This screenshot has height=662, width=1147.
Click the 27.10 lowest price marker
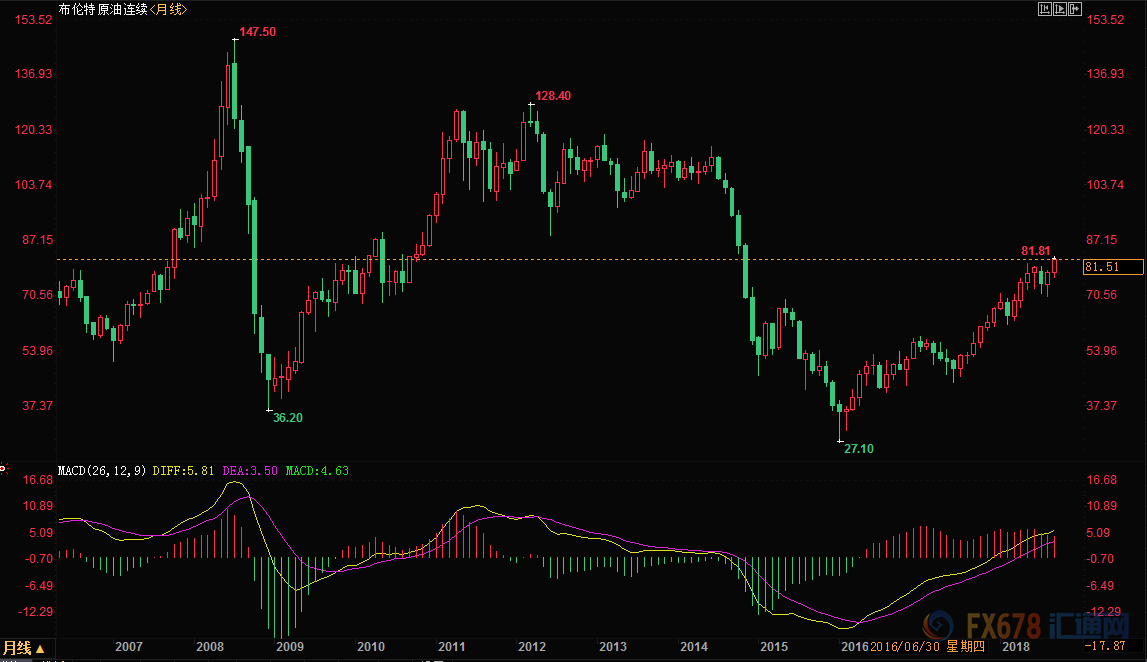pyautogui.click(x=857, y=449)
